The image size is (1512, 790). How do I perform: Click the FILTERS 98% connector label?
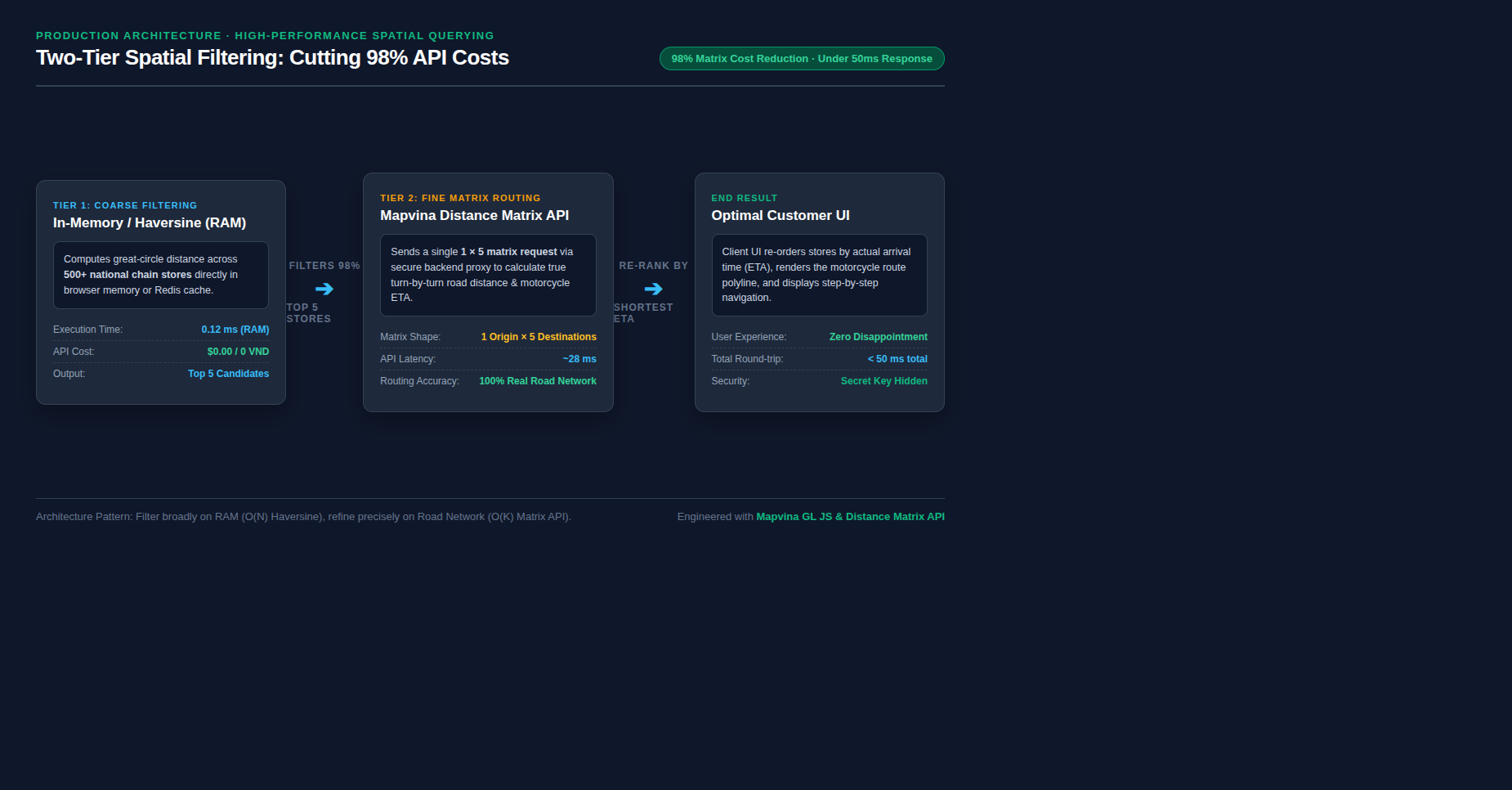[x=324, y=266]
